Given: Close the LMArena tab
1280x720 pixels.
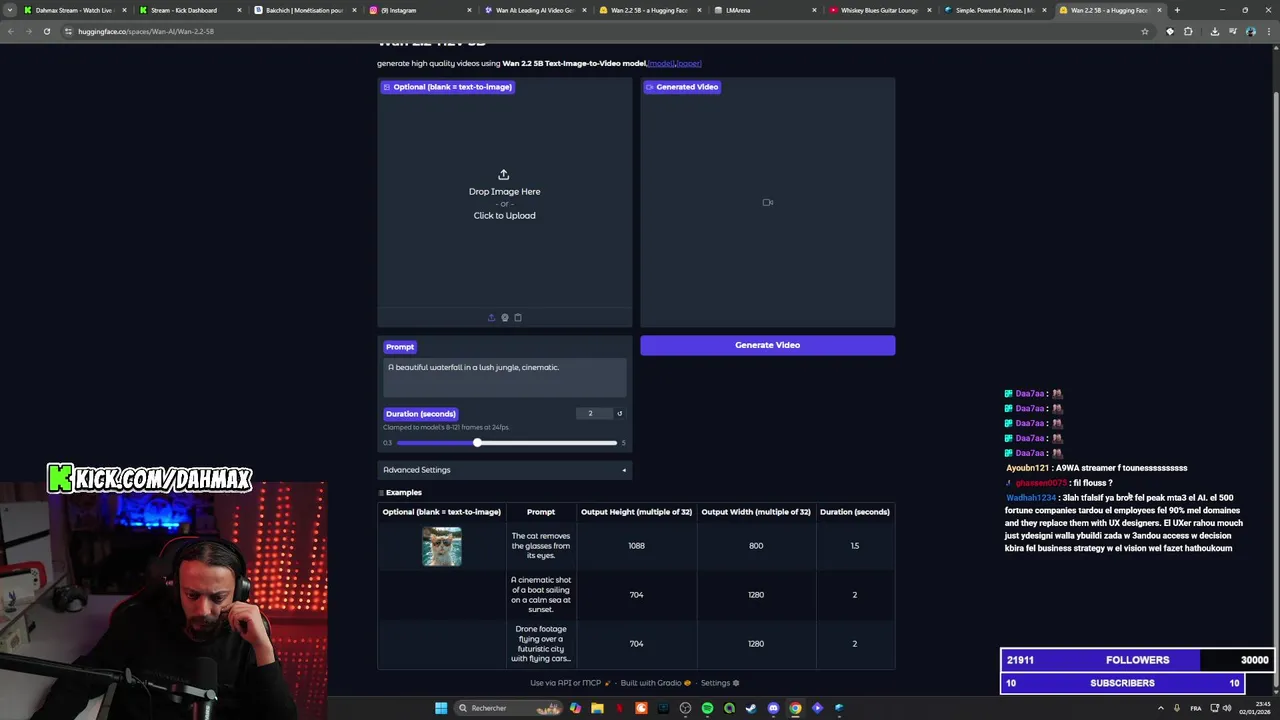Looking at the screenshot, I should (814, 10).
